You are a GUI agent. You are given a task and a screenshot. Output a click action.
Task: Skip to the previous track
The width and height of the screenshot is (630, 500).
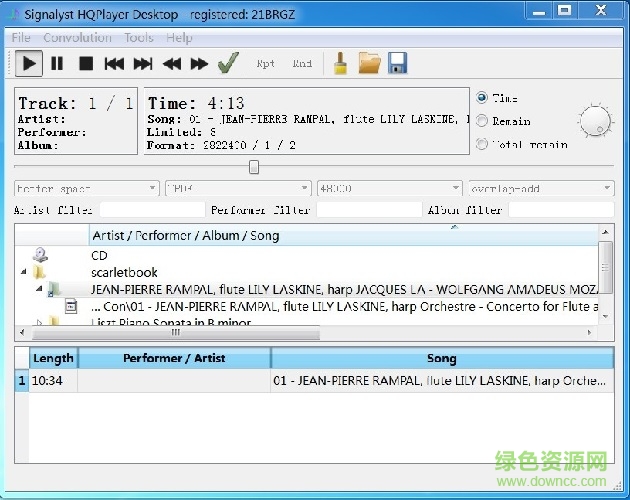(x=114, y=64)
